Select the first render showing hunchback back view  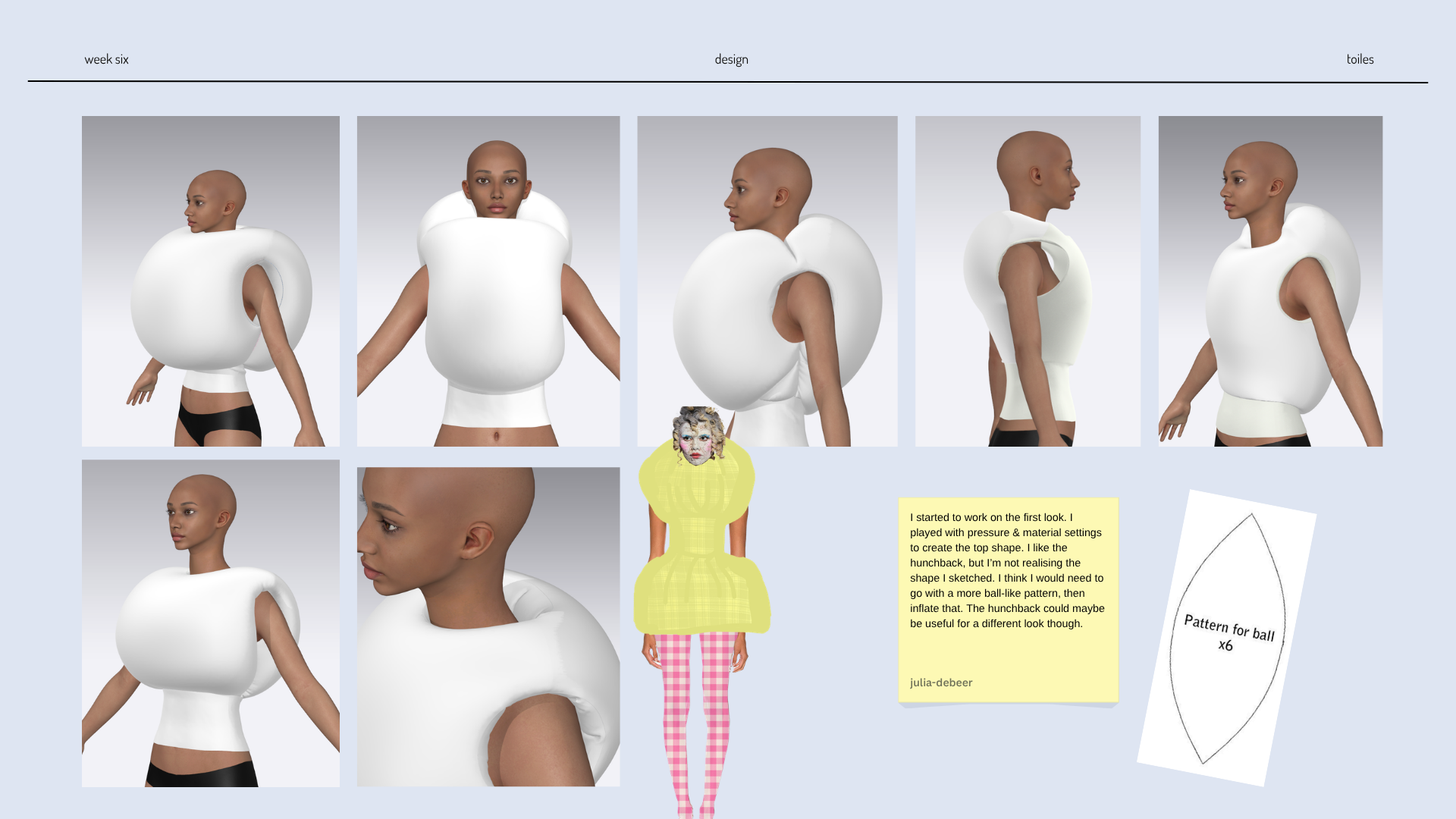click(211, 281)
